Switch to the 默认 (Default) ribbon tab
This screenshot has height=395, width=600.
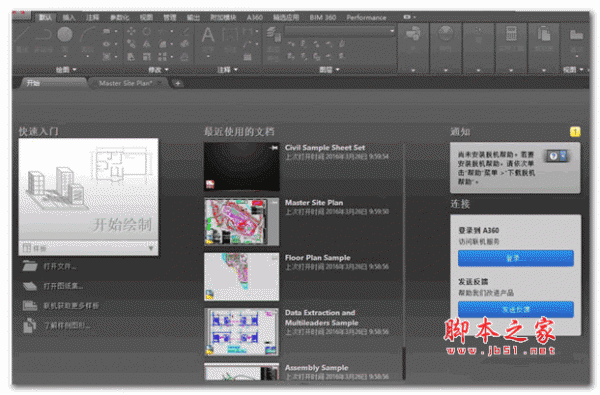click(x=46, y=17)
